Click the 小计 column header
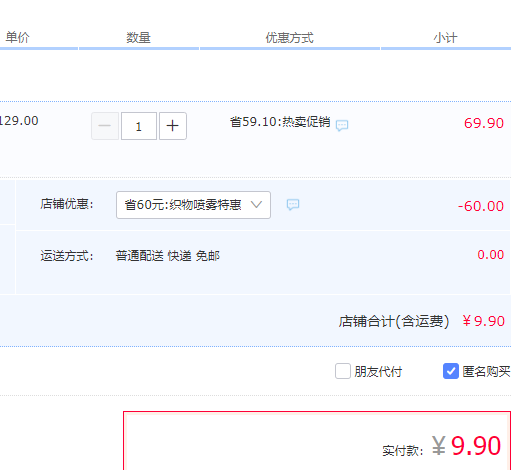This screenshot has width=515, height=470. tap(445, 37)
